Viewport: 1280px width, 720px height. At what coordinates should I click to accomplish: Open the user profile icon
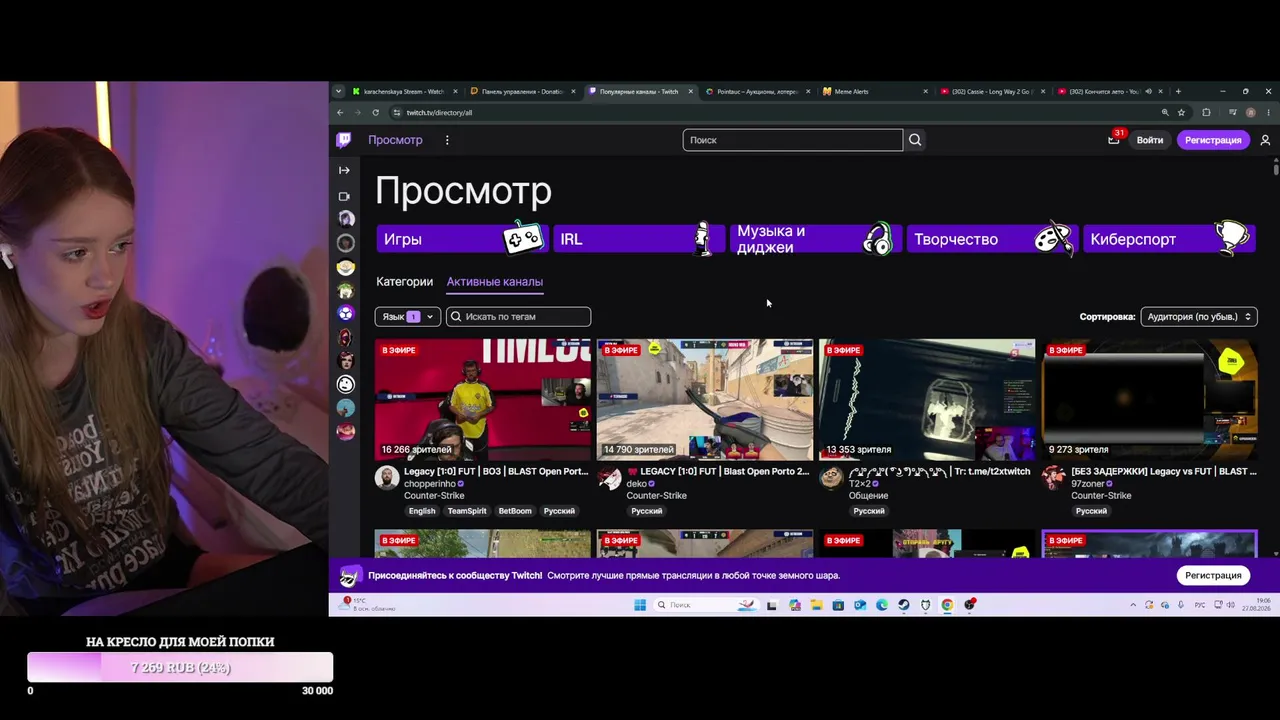tap(1265, 140)
